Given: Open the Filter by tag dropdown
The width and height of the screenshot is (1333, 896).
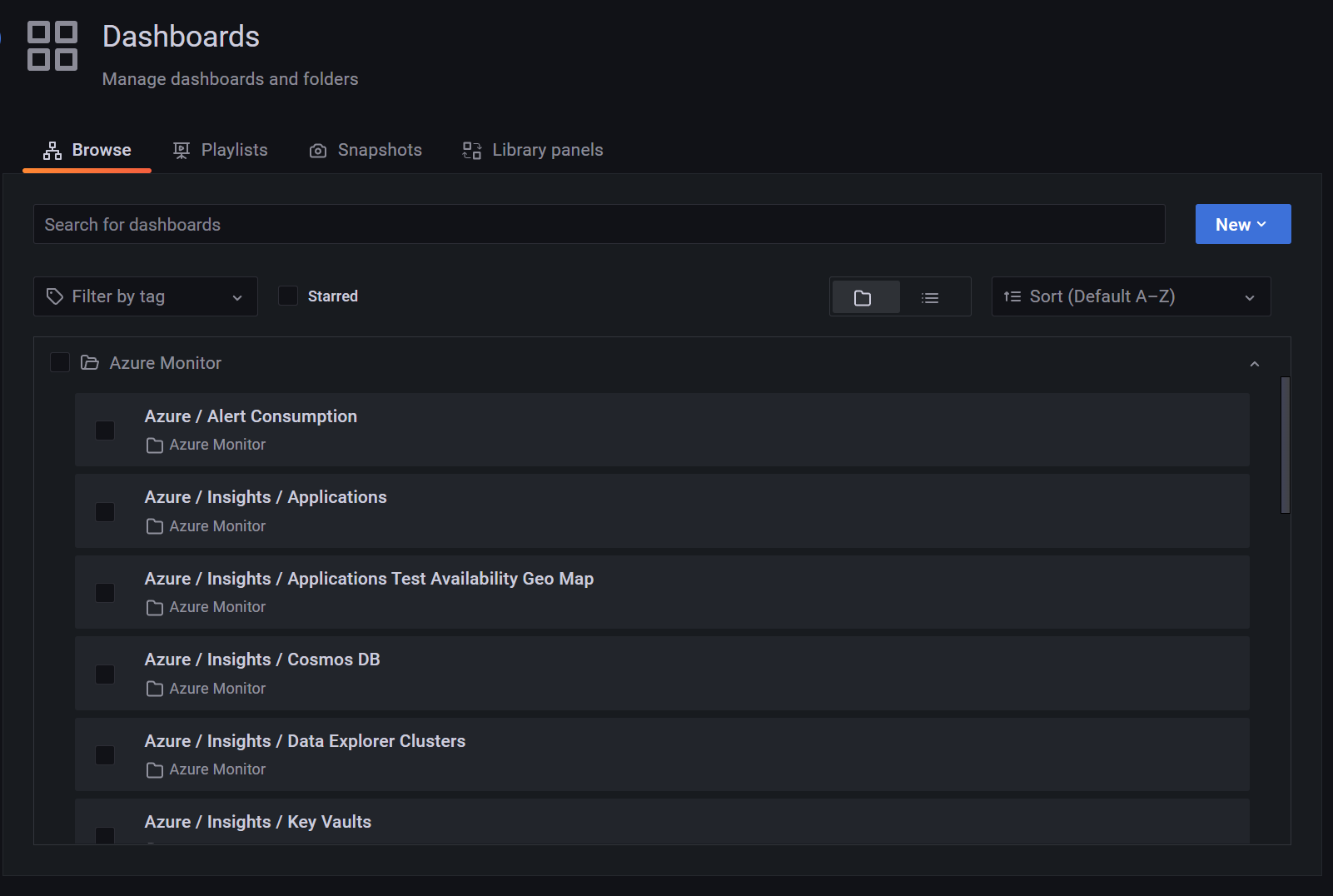Looking at the screenshot, I should pos(146,296).
